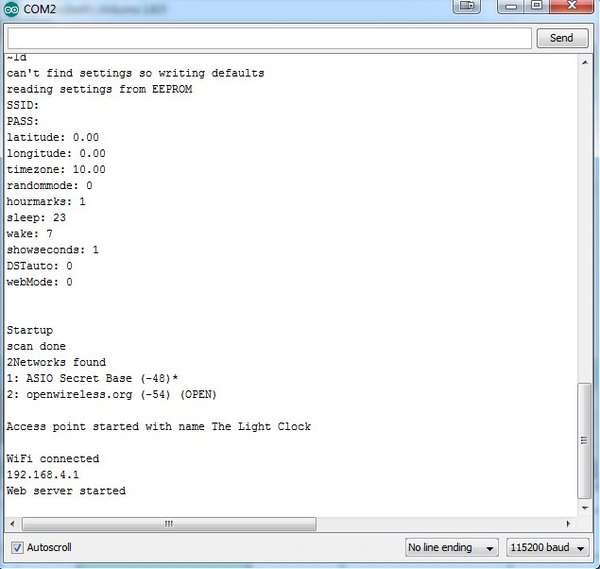Click the title bar button left of minimize
The height and width of the screenshot is (569, 600).
(x=466, y=6)
